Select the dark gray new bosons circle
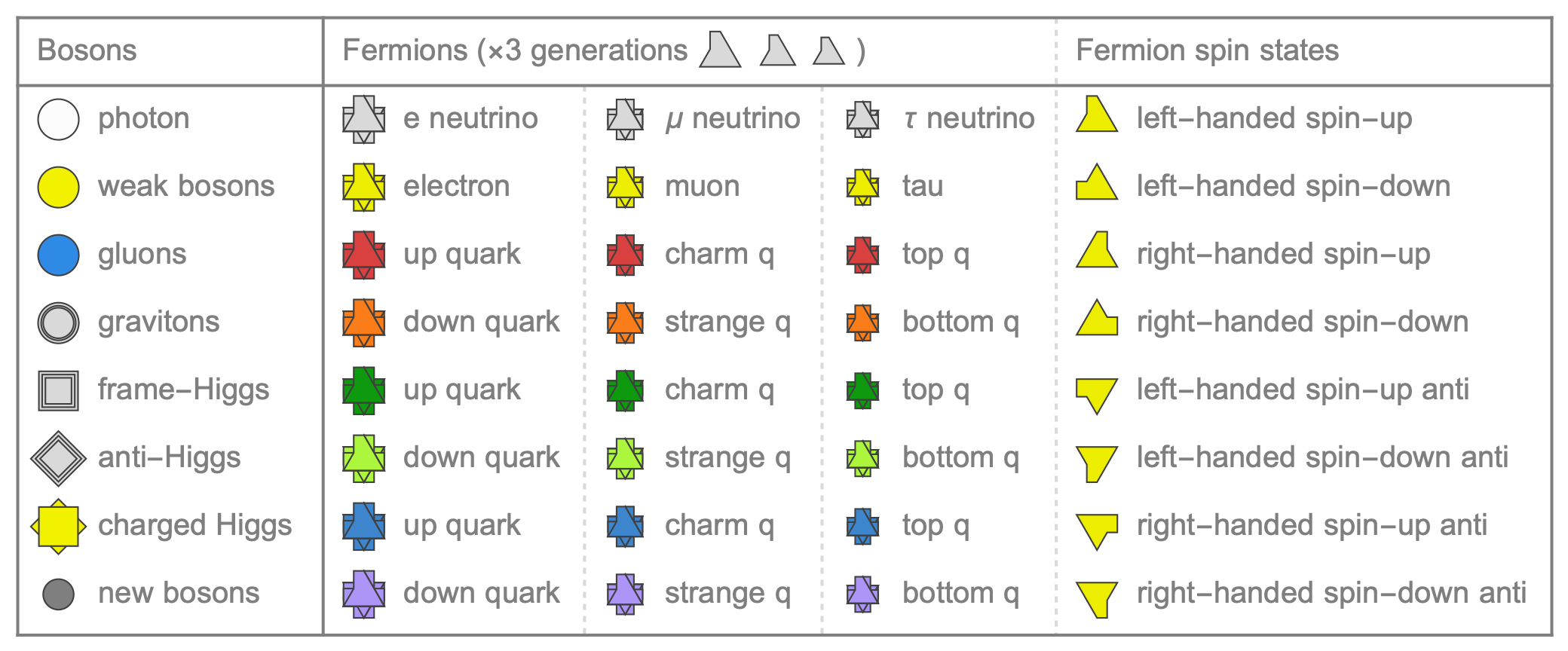 [58, 594]
